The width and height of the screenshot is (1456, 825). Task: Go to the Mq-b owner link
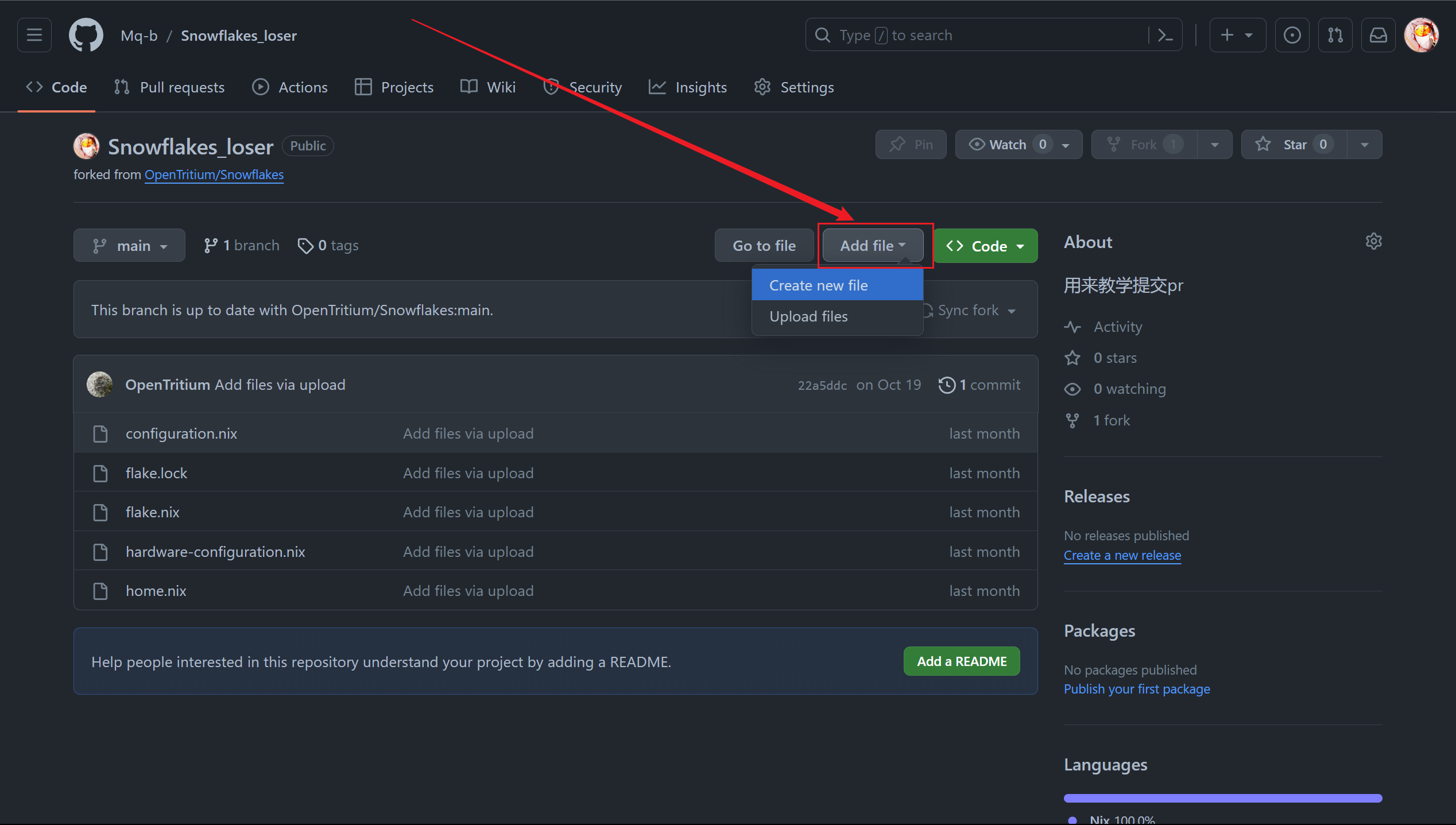(139, 36)
